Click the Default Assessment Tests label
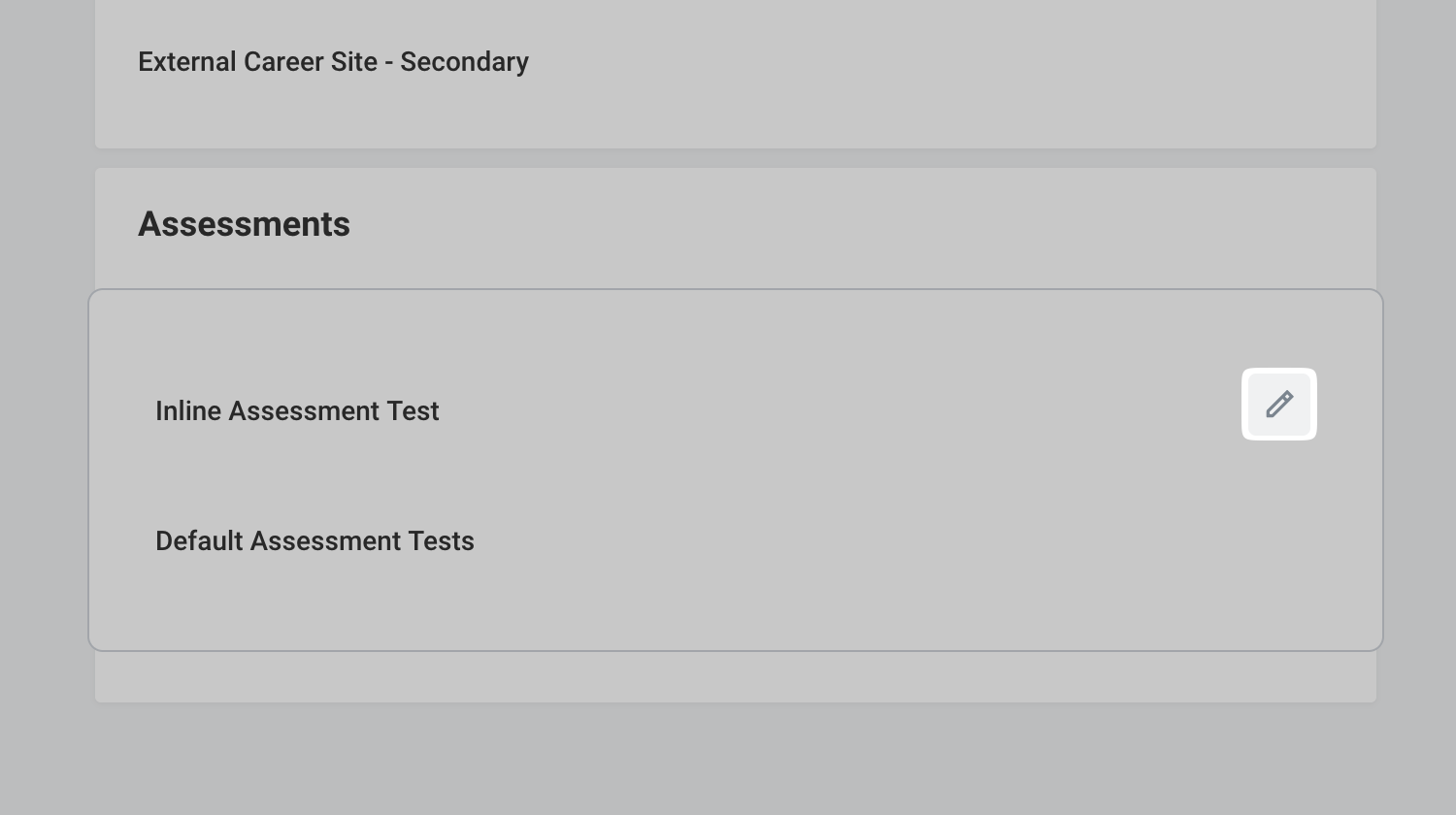This screenshot has height=815, width=1456. 314,541
